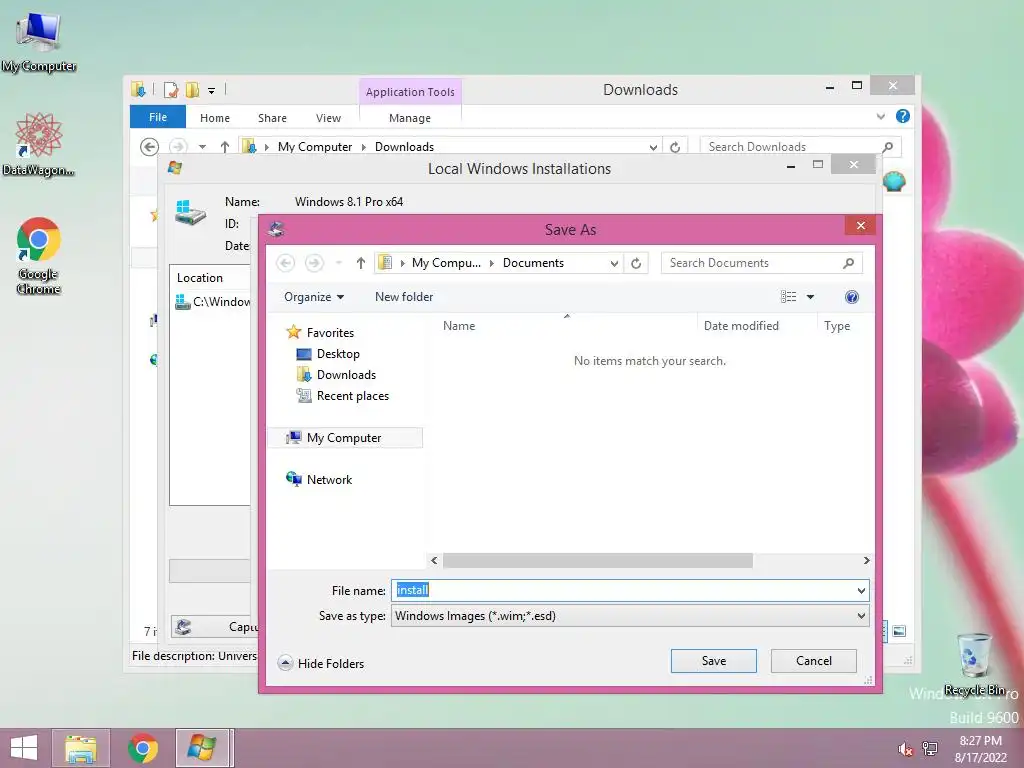Viewport: 1024px width, 768px height.
Task: Open File Explorer from taskbar
Action: pos(81,748)
